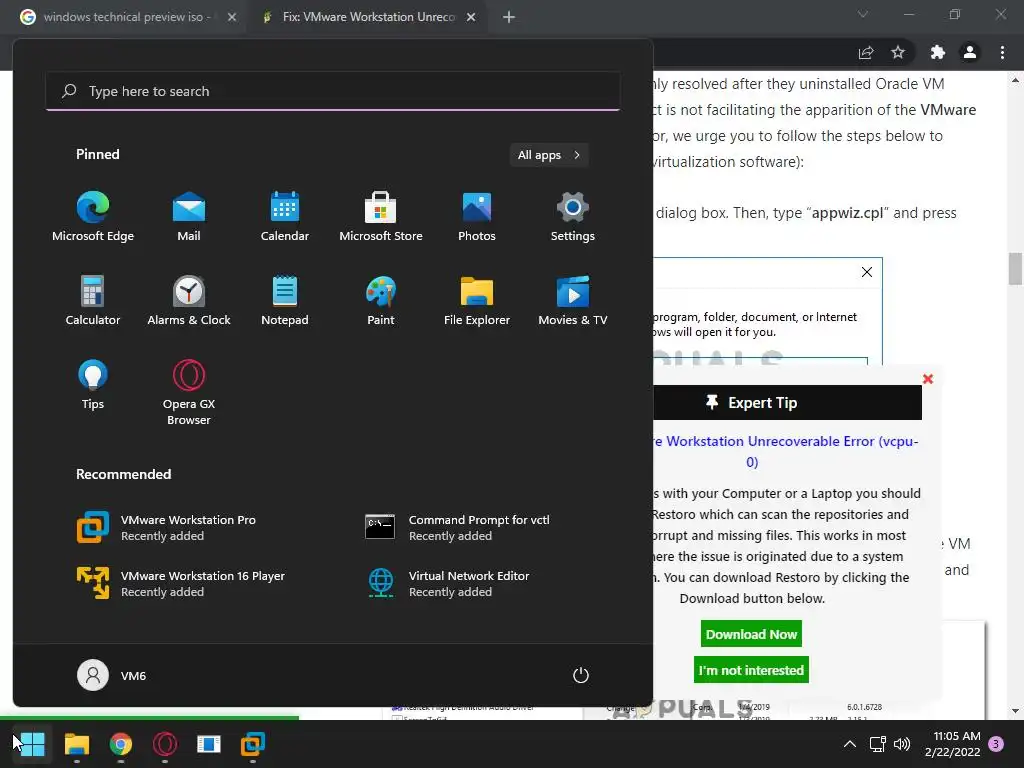Image resolution: width=1024 pixels, height=768 pixels.
Task: Open Chrome extensions puzzle icon
Action: (x=938, y=53)
